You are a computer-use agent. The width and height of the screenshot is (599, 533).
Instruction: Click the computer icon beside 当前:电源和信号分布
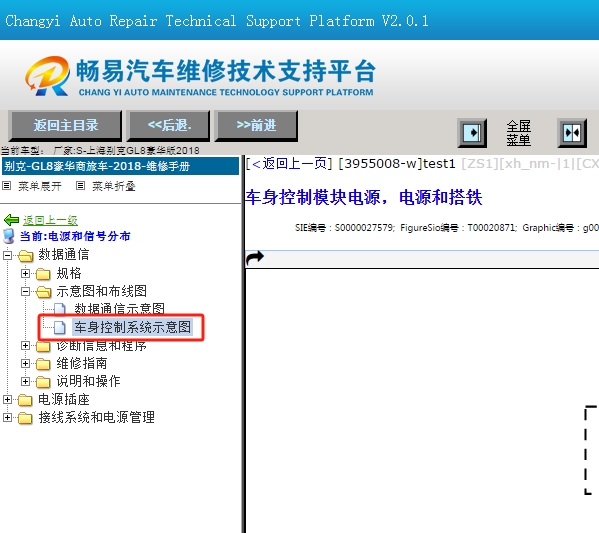(9, 236)
